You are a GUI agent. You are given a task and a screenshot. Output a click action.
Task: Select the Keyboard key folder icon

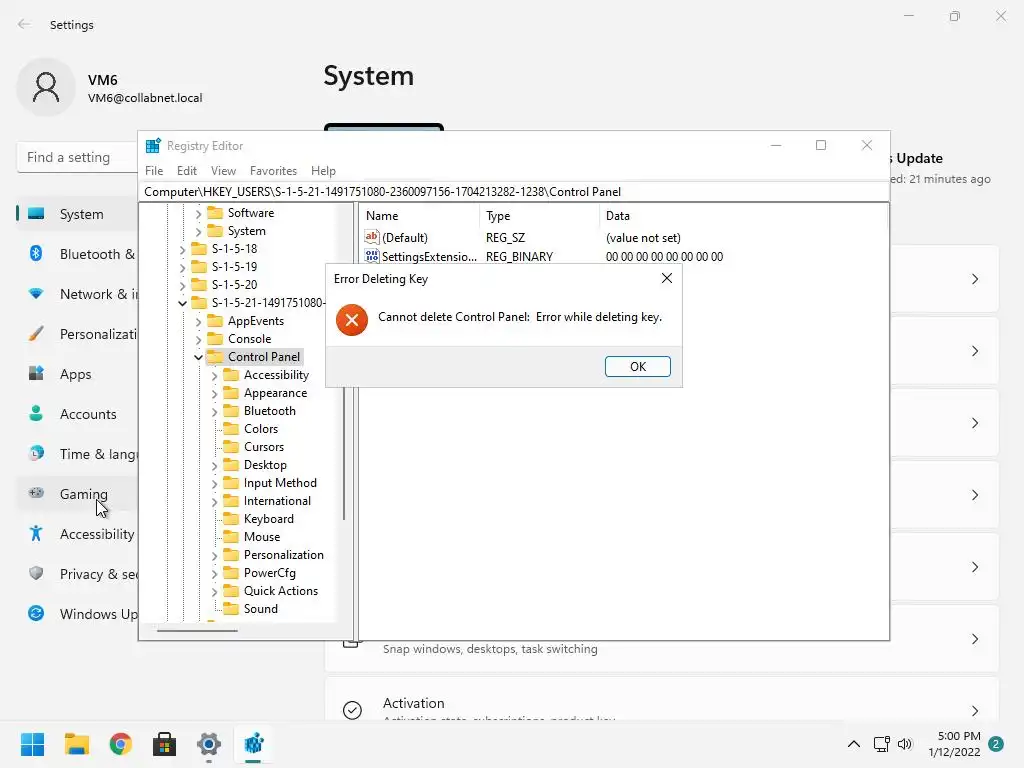pos(231,519)
